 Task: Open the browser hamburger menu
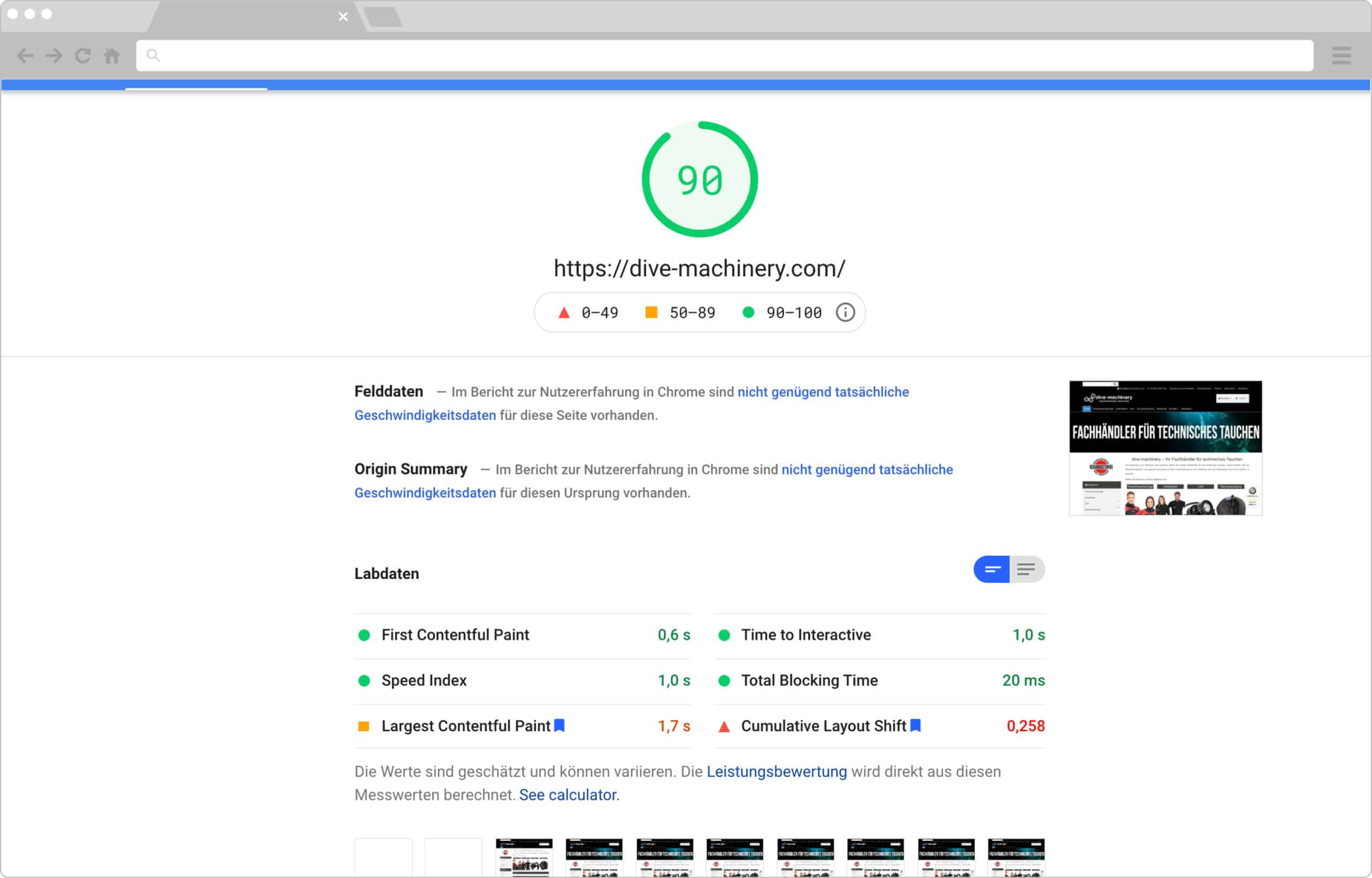[1341, 55]
